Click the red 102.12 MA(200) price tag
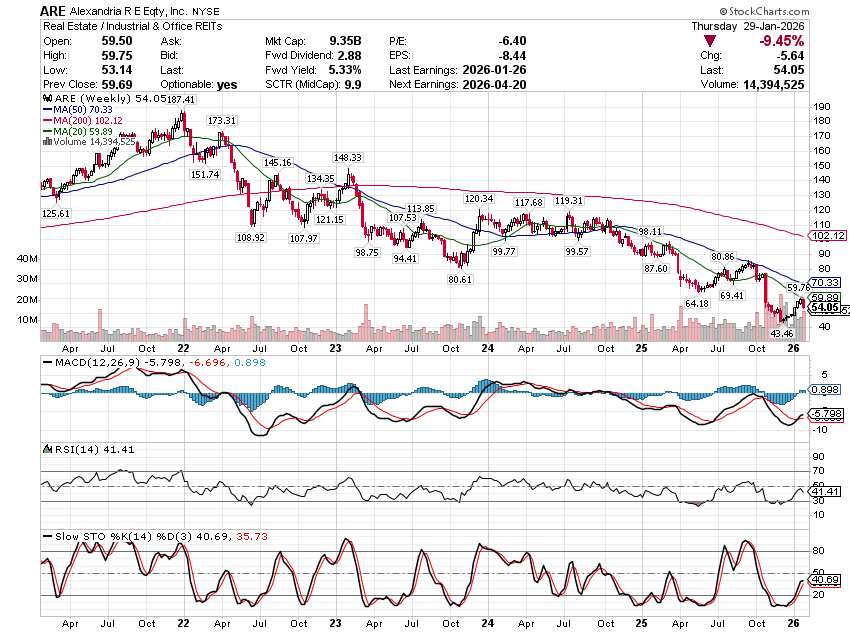 click(x=827, y=236)
